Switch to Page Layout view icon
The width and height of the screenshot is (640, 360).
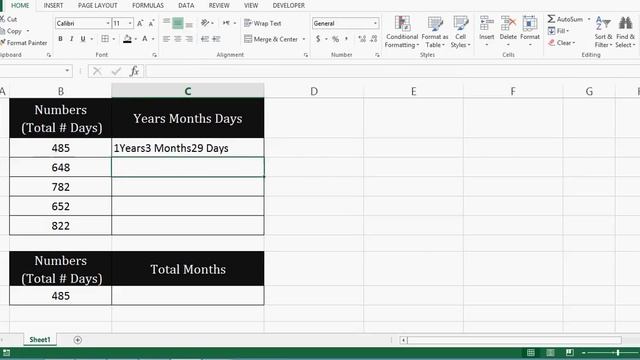pos(550,353)
